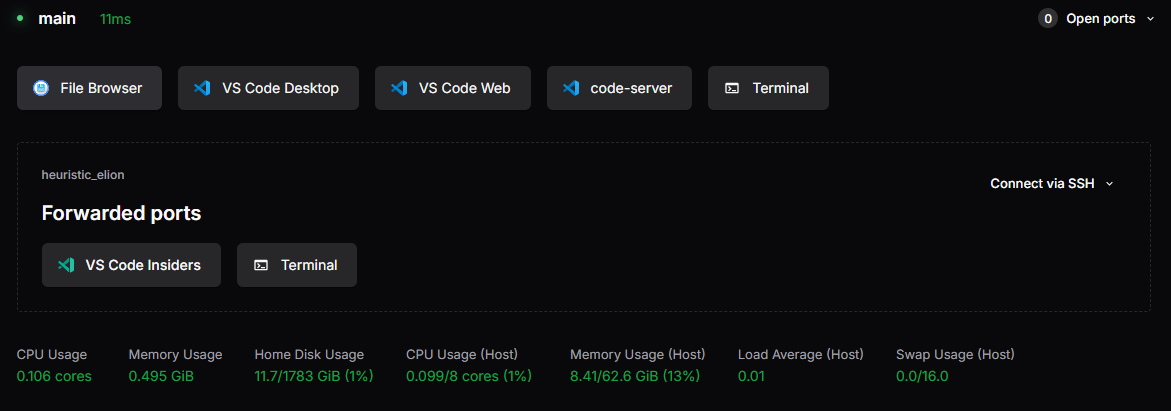
Task: Open the Terminal beside code-server
Action: [768, 88]
